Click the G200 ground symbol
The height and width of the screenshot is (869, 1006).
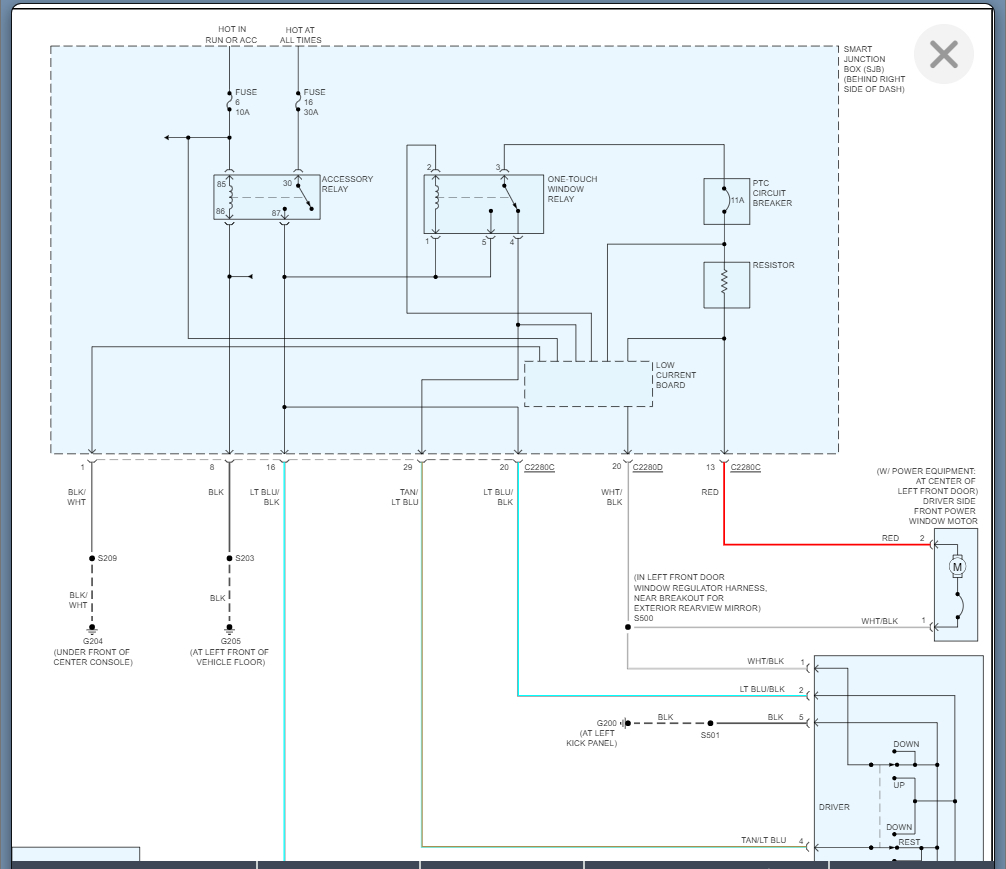[x=624, y=723]
